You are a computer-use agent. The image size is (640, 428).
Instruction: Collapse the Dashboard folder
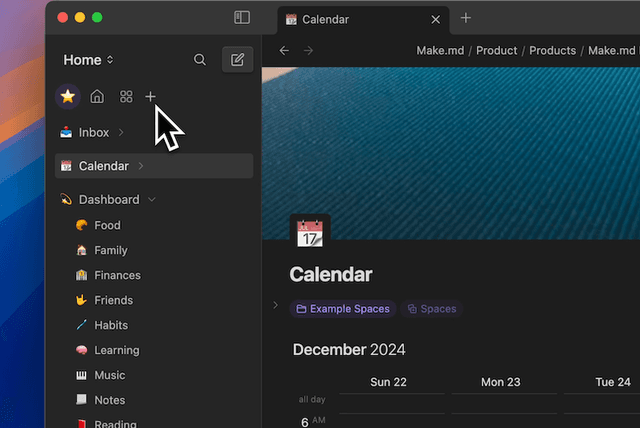(x=152, y=200)
